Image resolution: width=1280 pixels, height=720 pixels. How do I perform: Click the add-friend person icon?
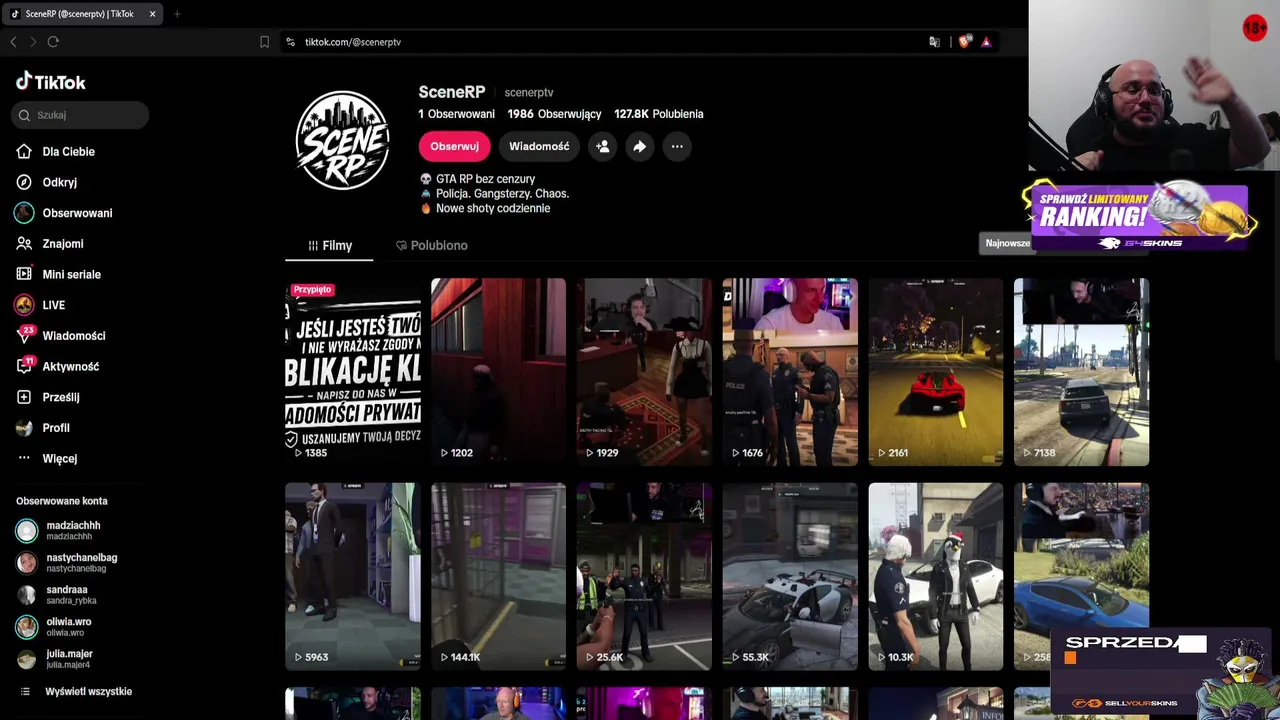(x=603, y=146)
